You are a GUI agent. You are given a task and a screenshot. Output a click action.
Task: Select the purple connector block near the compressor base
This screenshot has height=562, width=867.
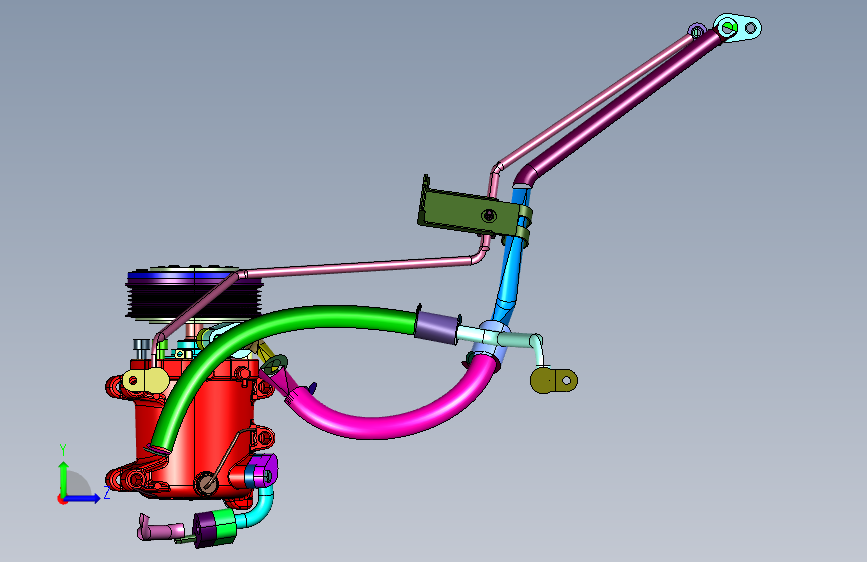click(263, 470)
